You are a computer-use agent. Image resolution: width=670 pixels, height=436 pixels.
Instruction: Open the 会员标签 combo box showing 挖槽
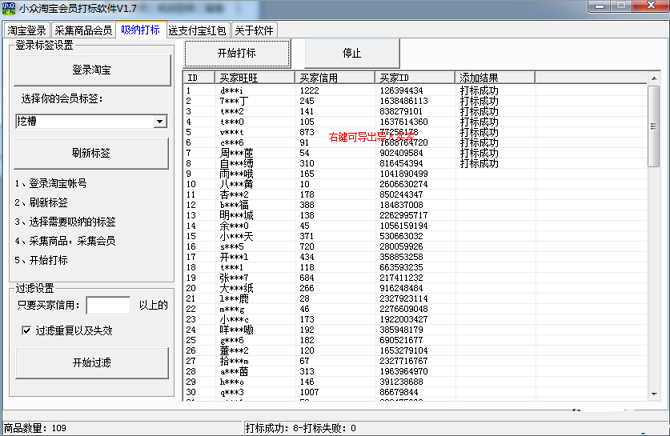(91, 121)
